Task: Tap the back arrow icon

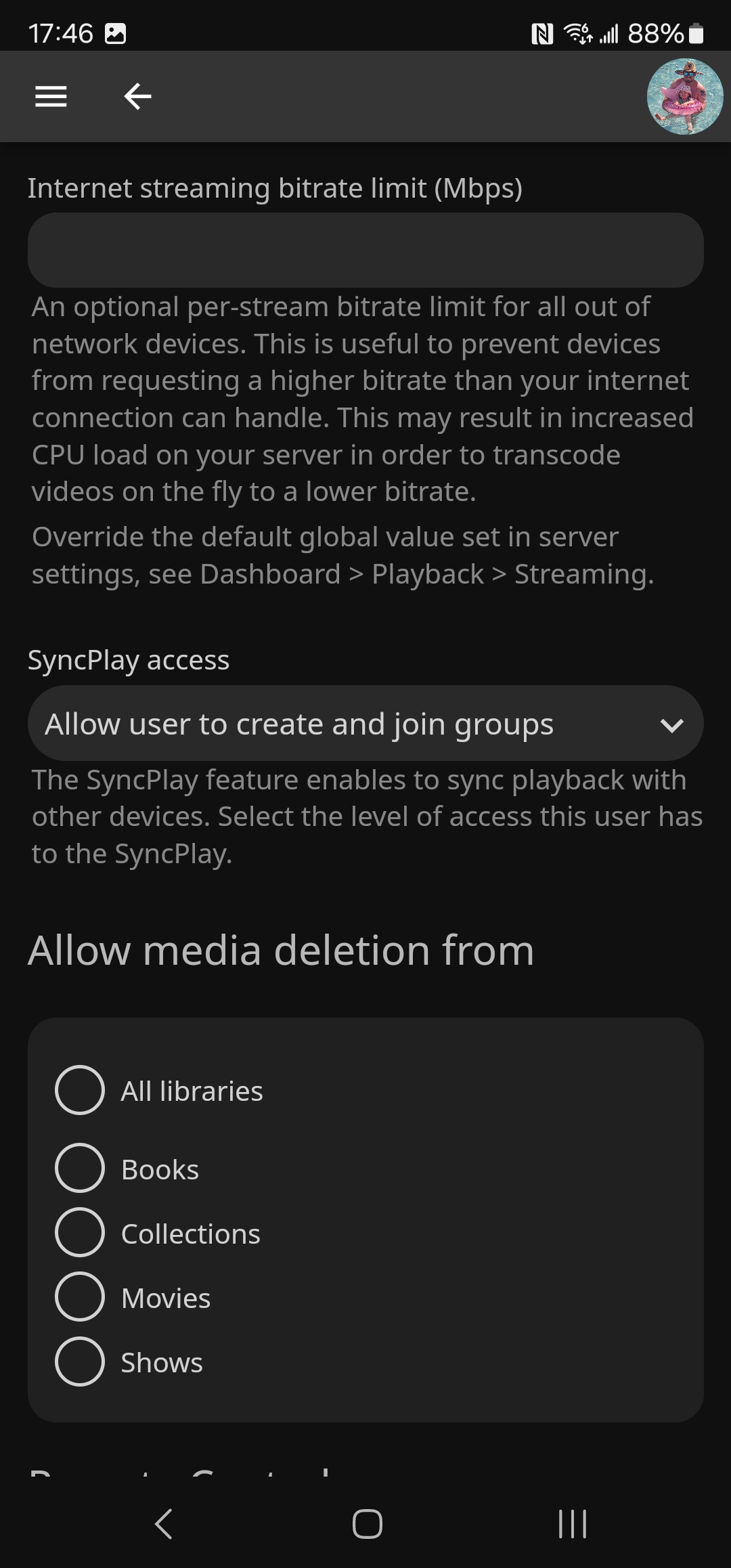Action: point(137,97)
